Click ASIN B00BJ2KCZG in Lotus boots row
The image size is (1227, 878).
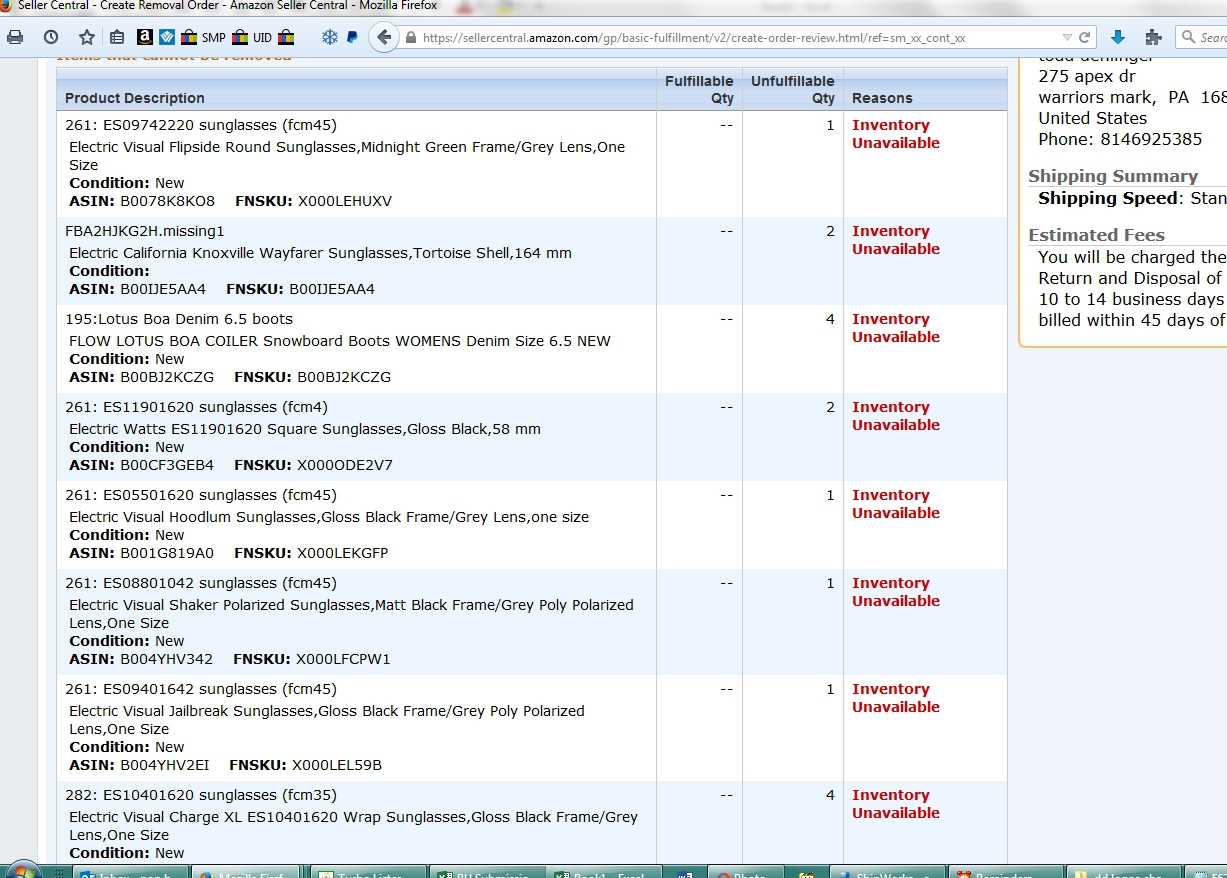tap(167, 377)
